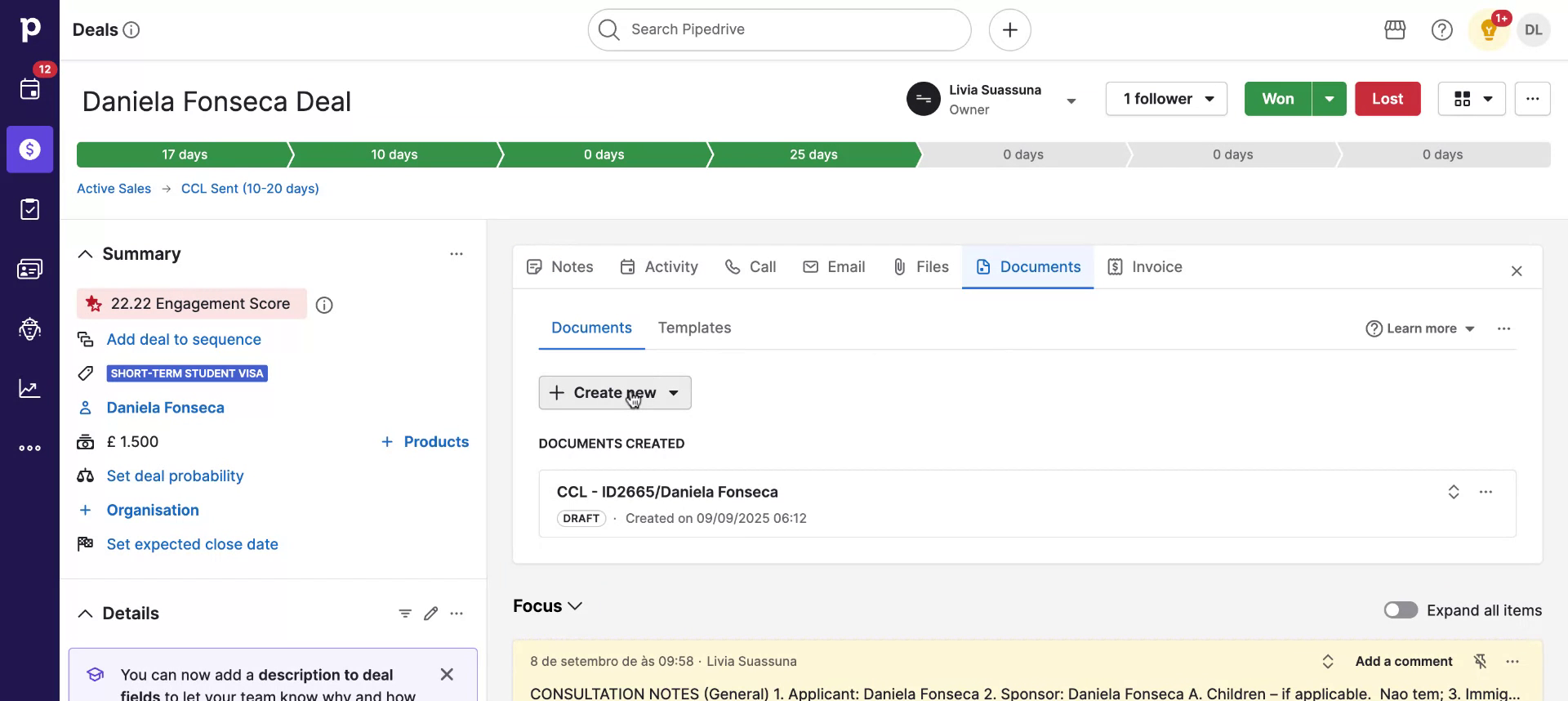Collapse the Details section
Viewport: 1568px width, 701px height.
coord(85,614)
